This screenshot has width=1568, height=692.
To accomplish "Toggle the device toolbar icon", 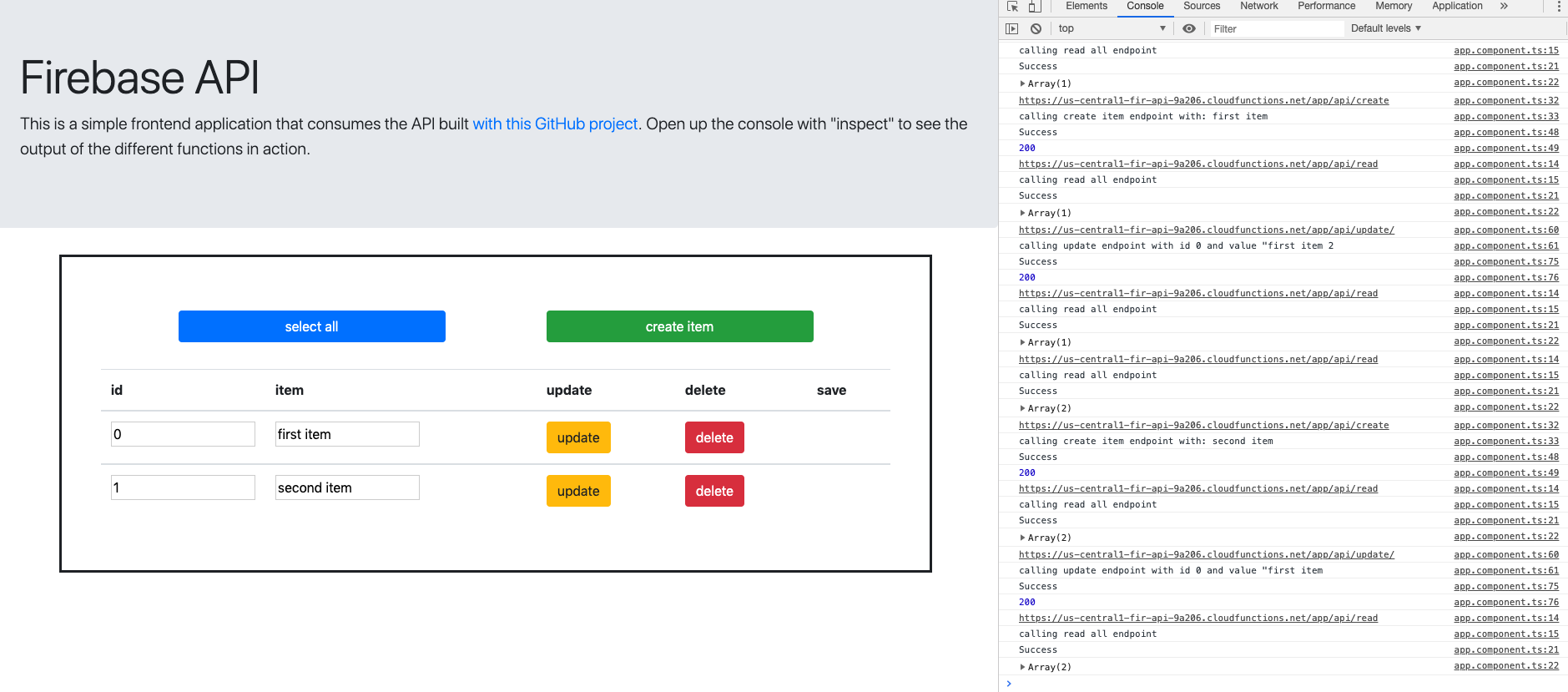I will 1034,7.
